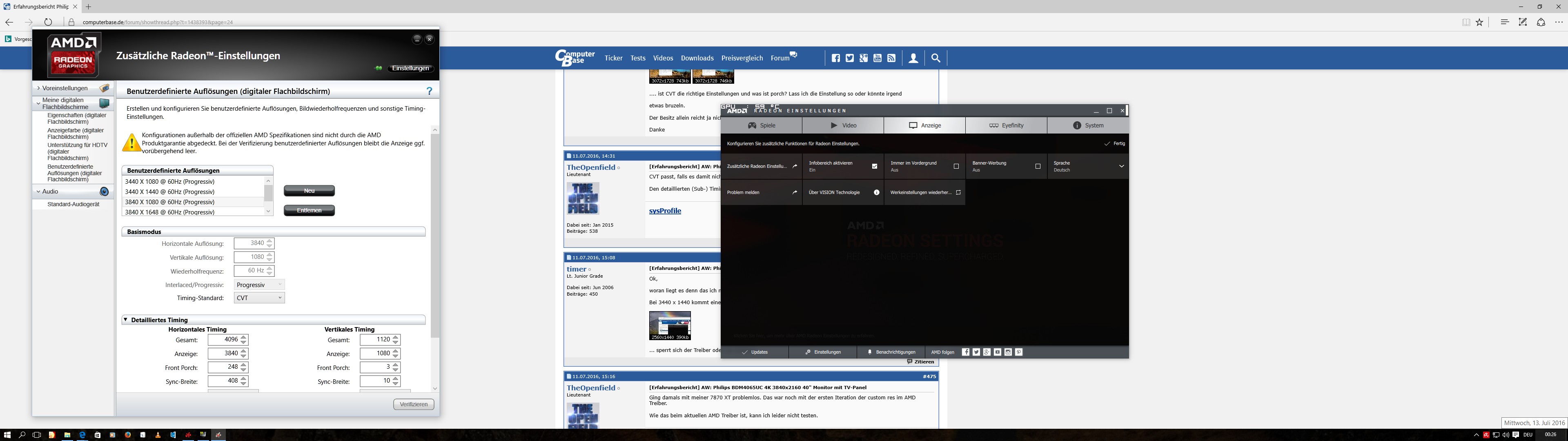Viewport: 1568px width, 441px height.
Task: Click the Werkeinstellungen wiederherstellen reset icon
Action: click(x=958, y=192)
